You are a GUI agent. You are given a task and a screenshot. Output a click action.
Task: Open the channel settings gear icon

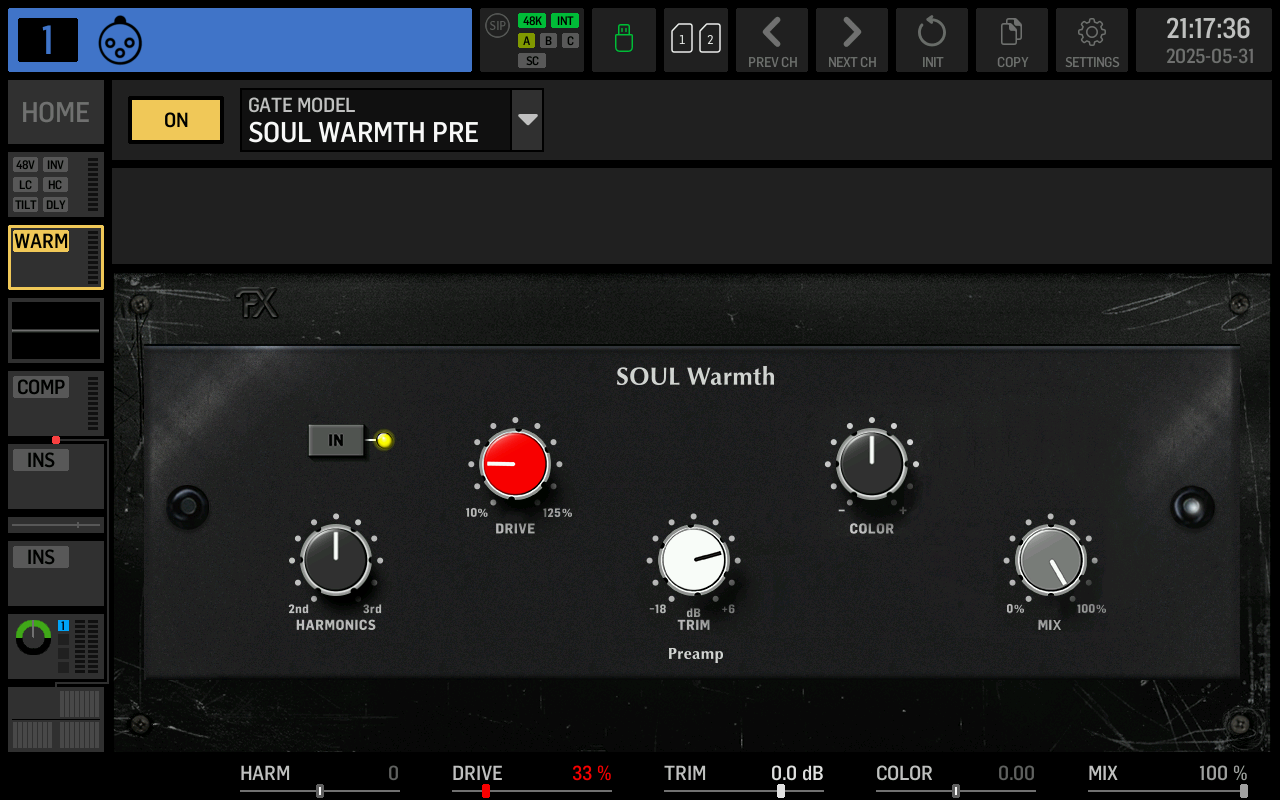[x=1092, y=40]
